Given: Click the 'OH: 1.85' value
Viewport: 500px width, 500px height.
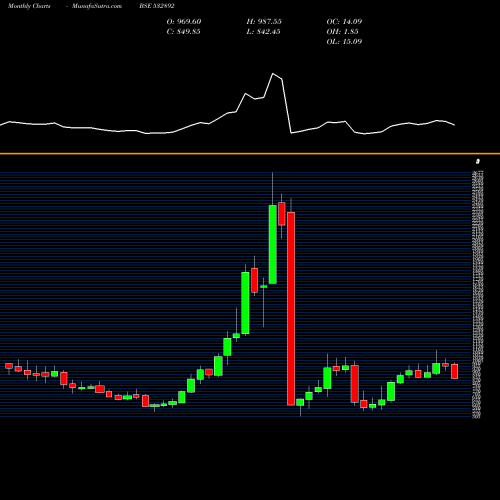Looking at the screenshot, I should point(342,31).
